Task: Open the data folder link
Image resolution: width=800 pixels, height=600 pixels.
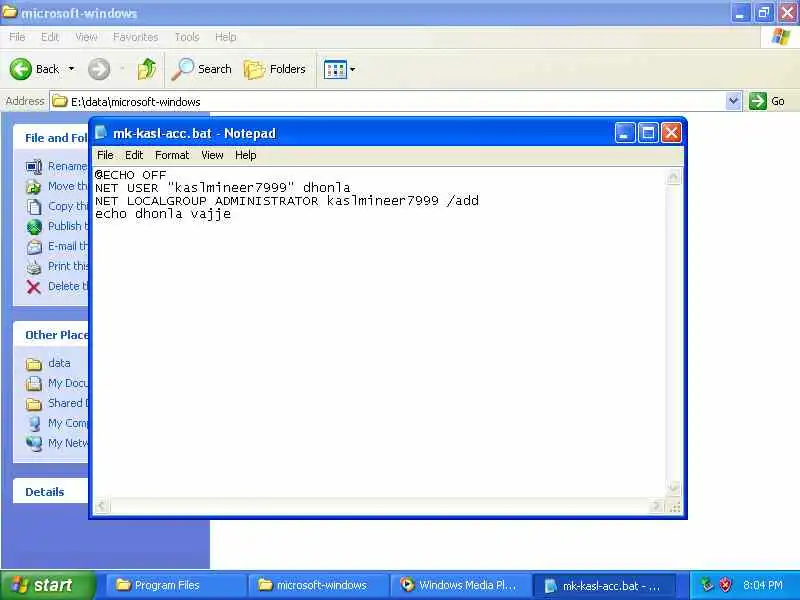Action: click(59, 363)
